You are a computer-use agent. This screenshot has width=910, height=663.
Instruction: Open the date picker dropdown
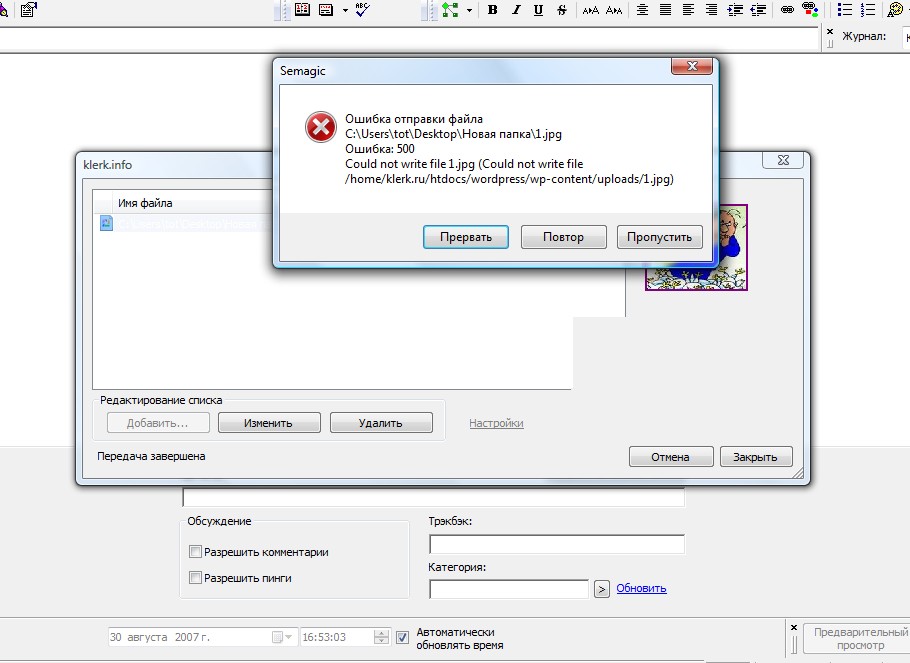(289, 637)
